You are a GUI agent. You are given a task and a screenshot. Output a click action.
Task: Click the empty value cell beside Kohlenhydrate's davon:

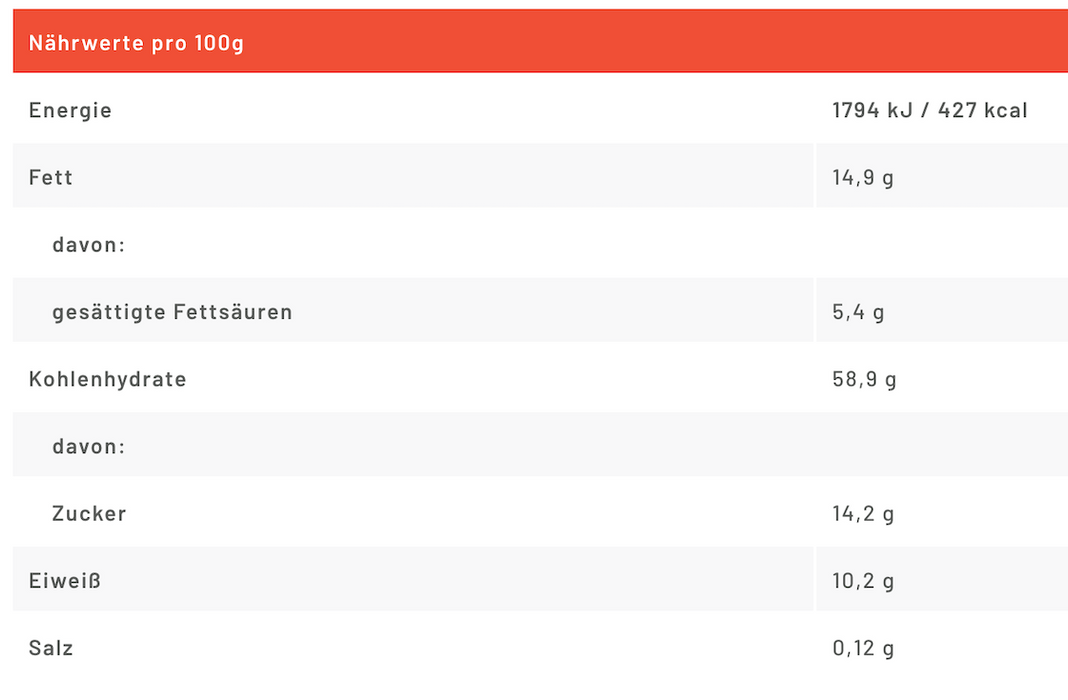(x=940, y=446)
